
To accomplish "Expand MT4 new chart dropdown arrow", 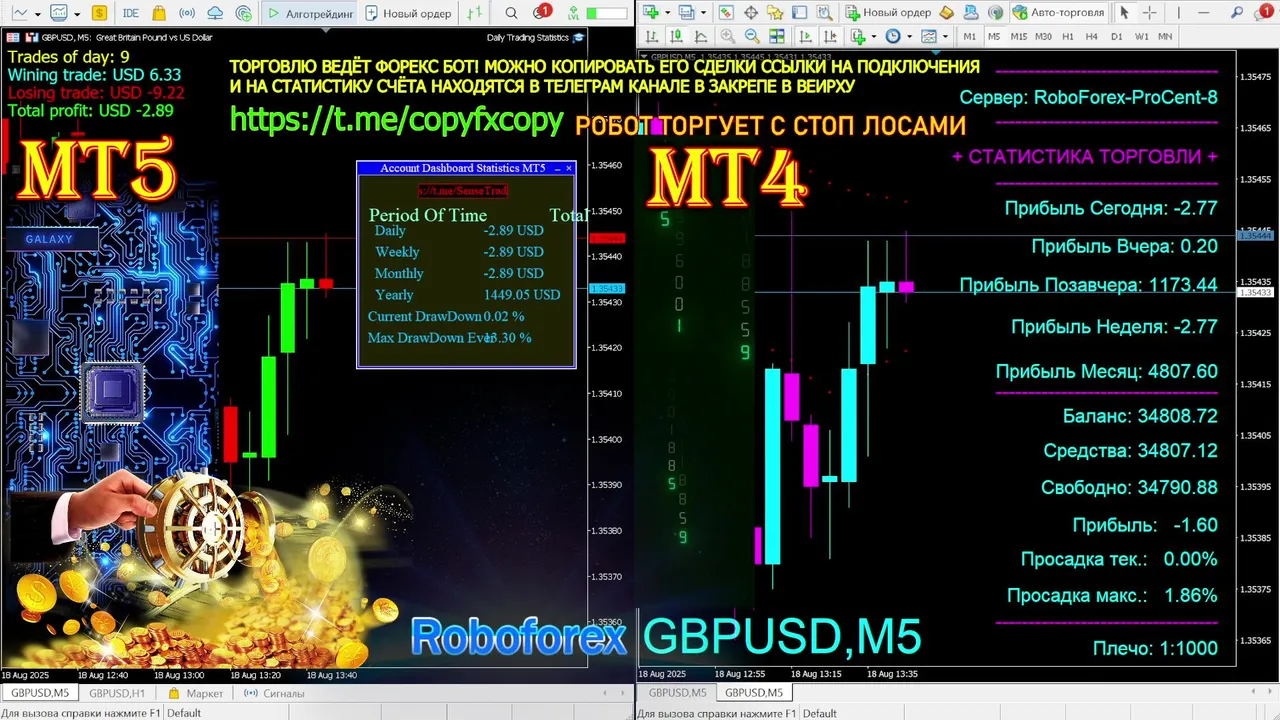I will [x=667, y=12].
